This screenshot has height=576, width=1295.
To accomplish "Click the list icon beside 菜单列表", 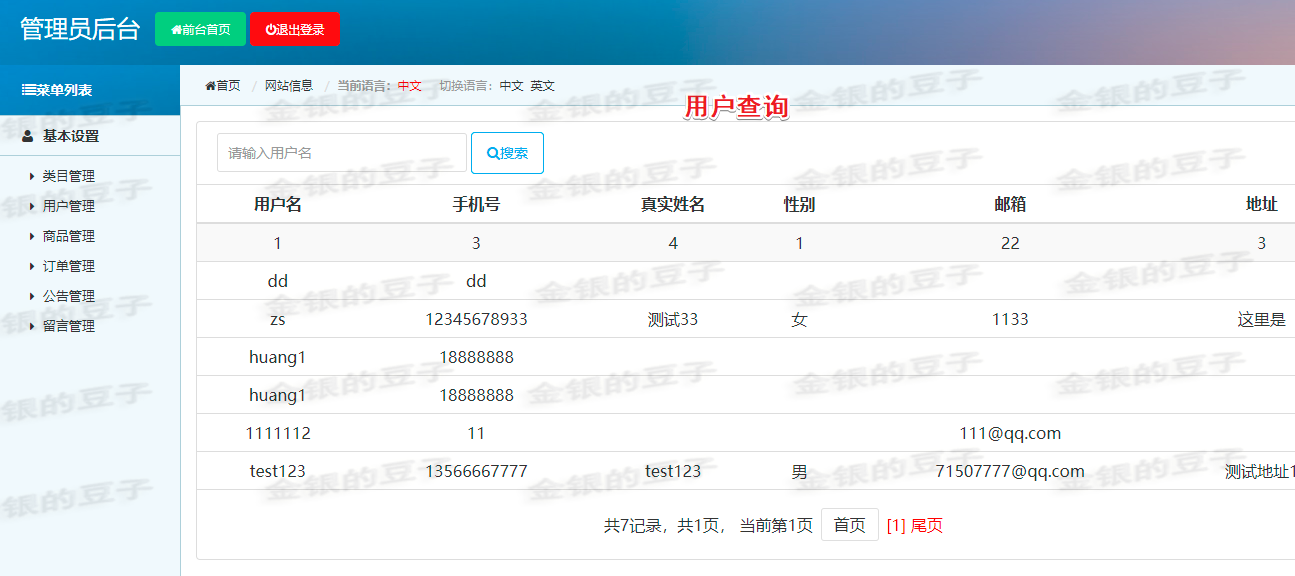I will tap(29, 90).
